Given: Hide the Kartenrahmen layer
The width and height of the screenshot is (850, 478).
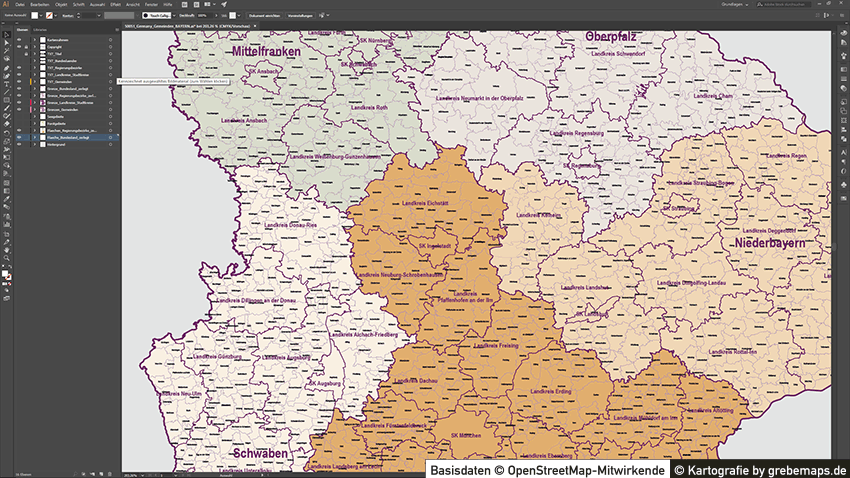Looking at the screenshot, I should tap(19, 39).
